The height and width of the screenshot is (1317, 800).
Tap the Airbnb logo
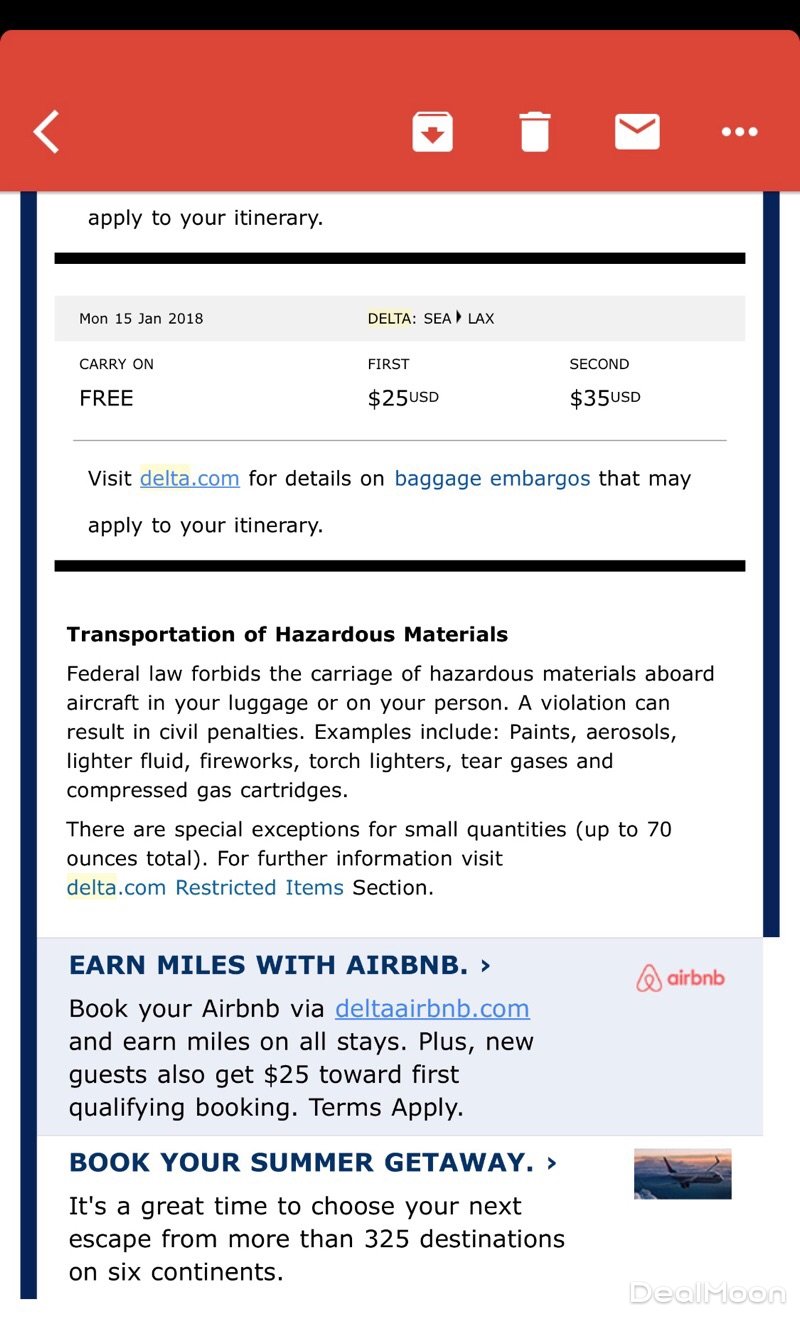coord(680,978)
